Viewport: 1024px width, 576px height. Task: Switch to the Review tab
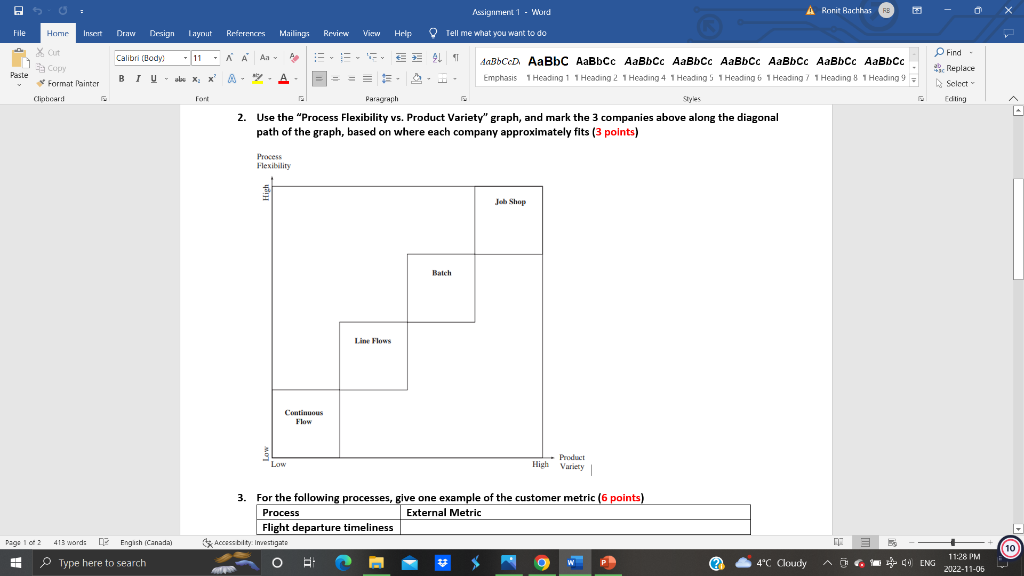click(336, 33)
